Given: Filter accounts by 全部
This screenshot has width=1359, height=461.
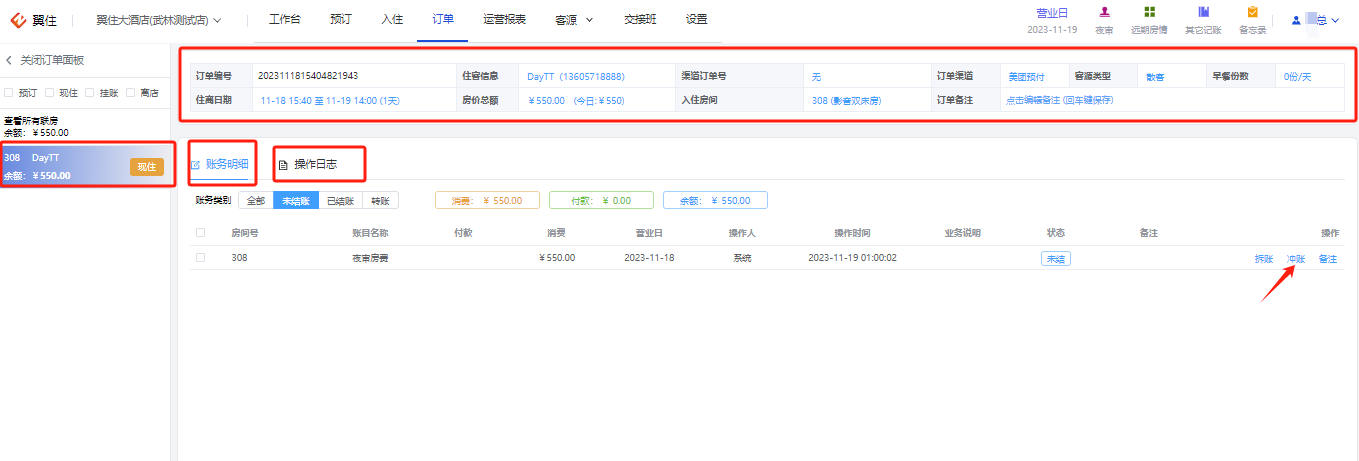Looking at the screenshot, I should (x=256, y=200).
